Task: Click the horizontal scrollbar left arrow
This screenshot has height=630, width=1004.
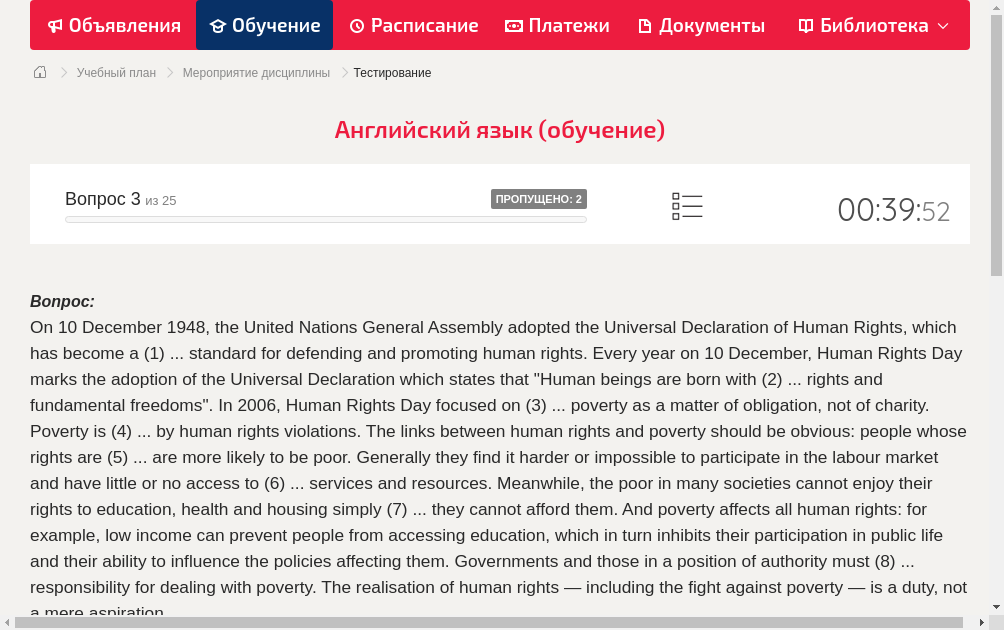Action: (7, 623)
